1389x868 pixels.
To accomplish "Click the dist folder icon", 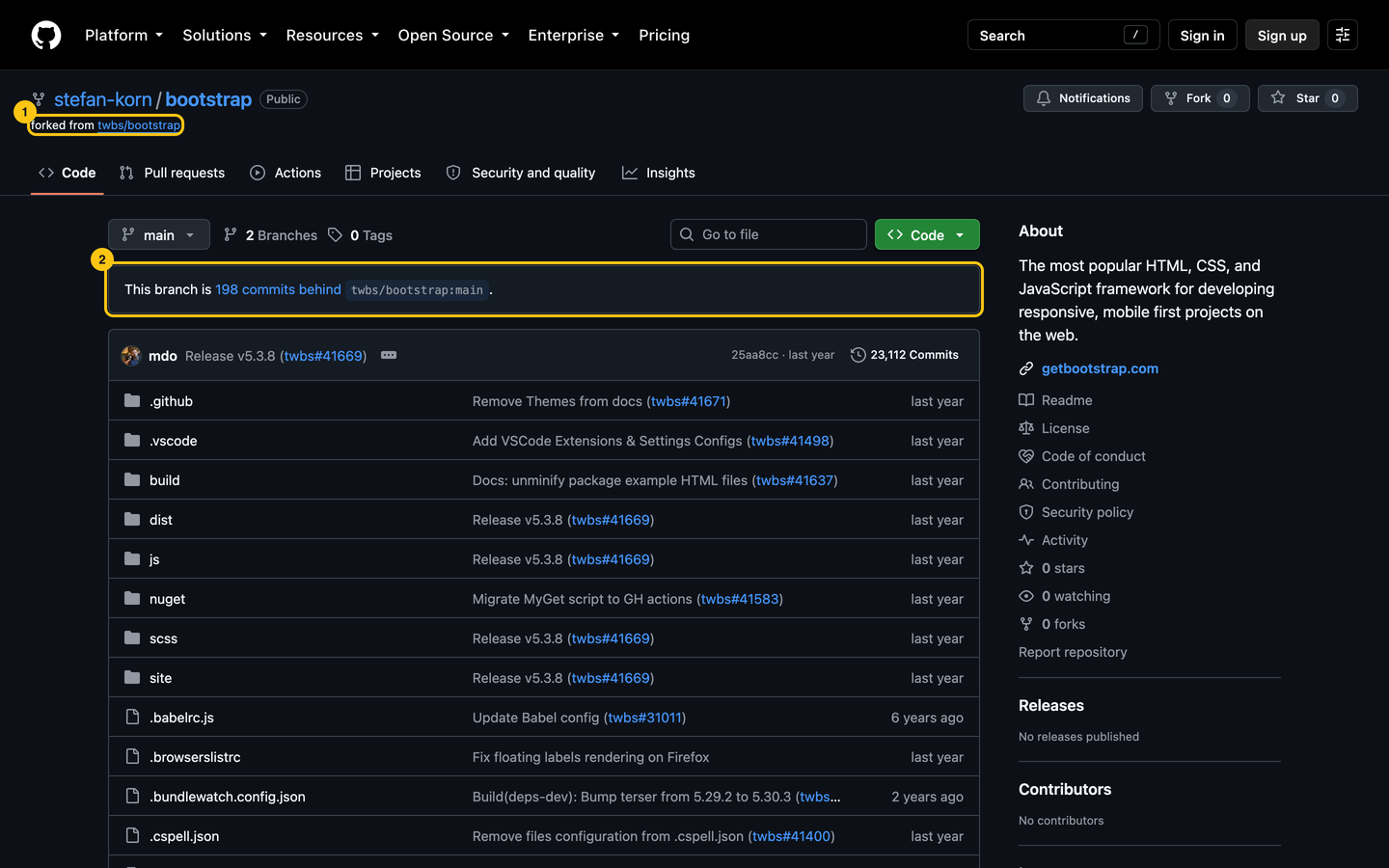I will tap(132, 519).
